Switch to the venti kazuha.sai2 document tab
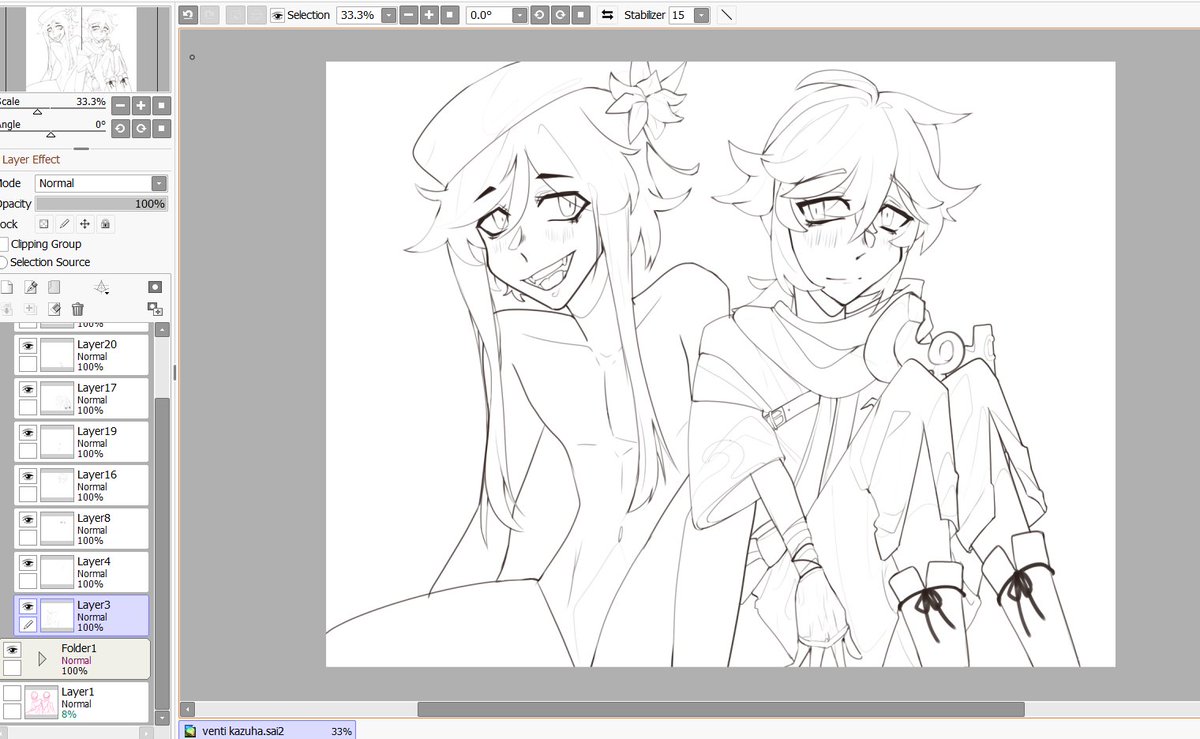1200x739 pixels. [x=267, y=731]
